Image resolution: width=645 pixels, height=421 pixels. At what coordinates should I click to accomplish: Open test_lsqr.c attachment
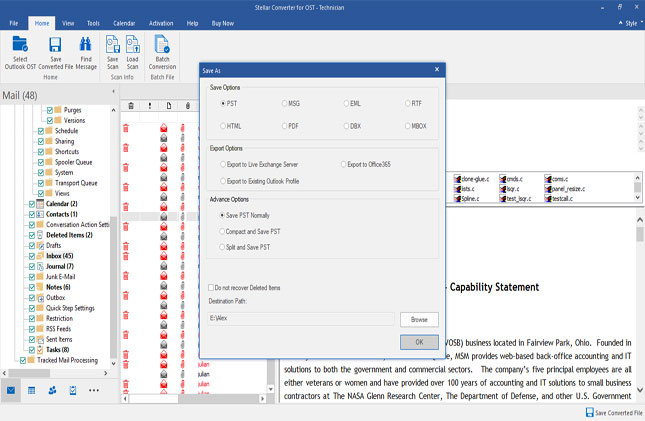tap(515, 199)
